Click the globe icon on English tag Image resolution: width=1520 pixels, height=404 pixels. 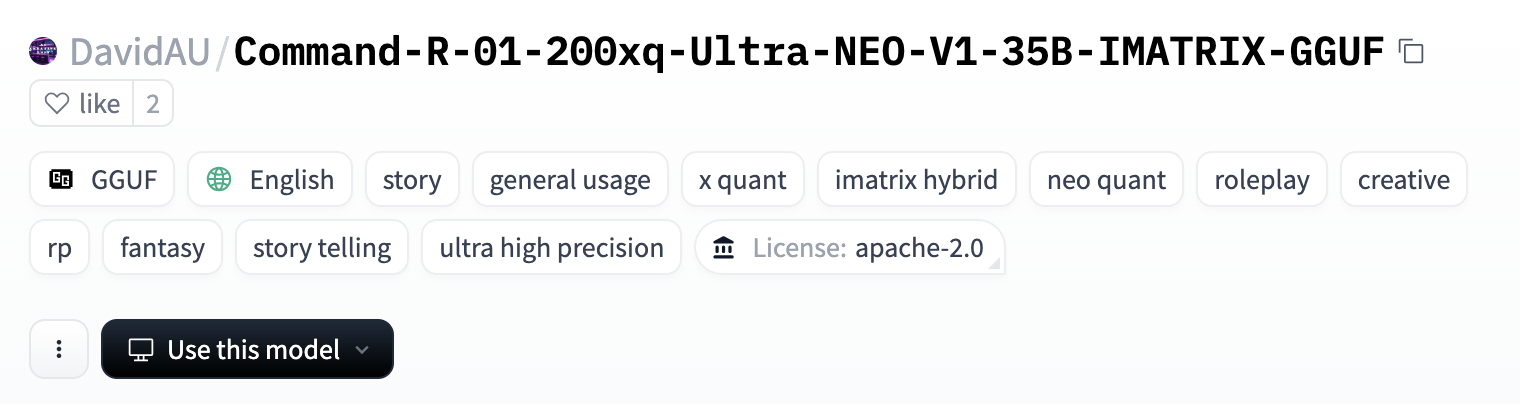pos(219,180)
